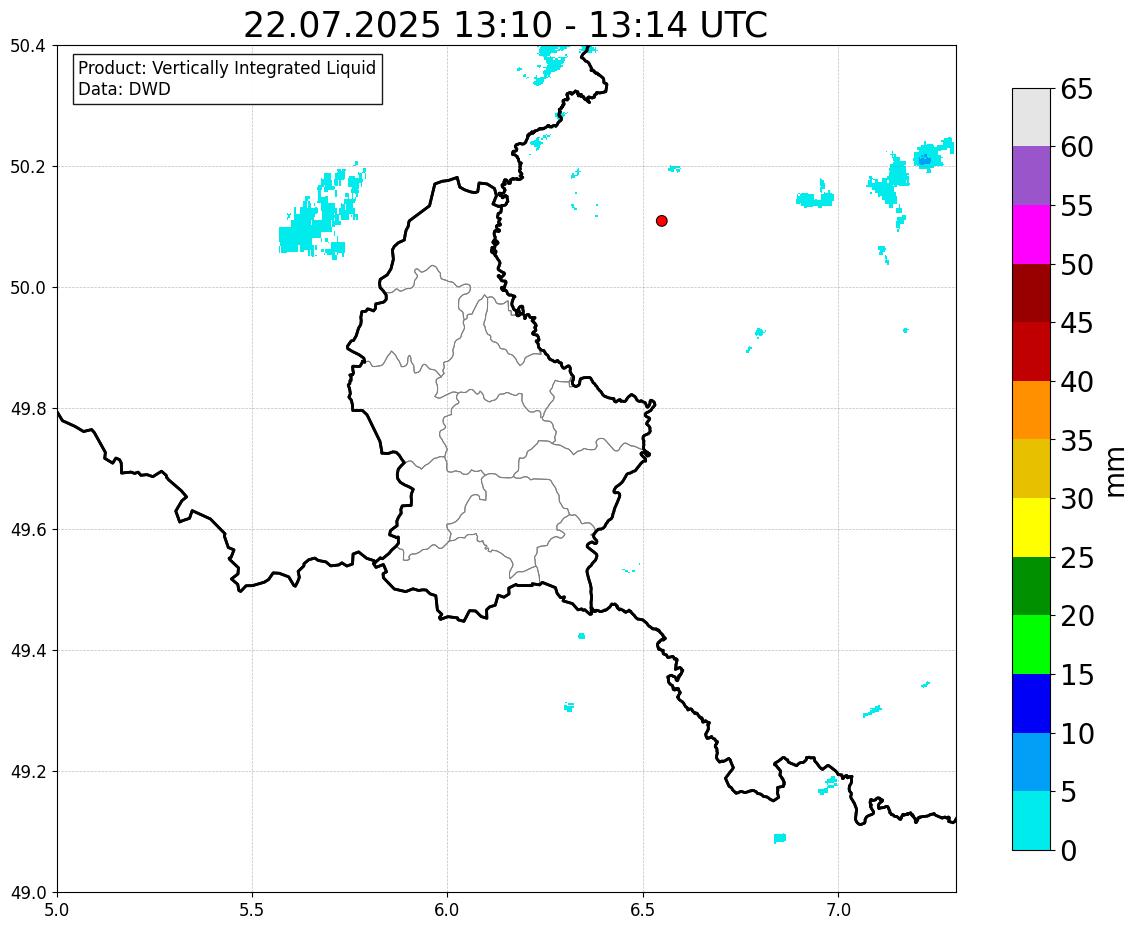The width and height of the screenshot is (1138, 930).
Task: Click the 5-10 light blue colorbar segment
Action: coord(1031,762)
